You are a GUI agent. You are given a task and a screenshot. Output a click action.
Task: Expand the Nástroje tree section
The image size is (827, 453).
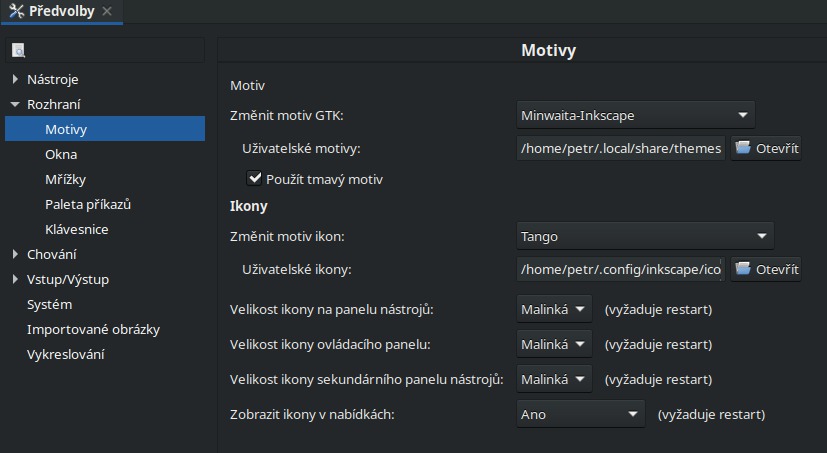pos(15,79)
